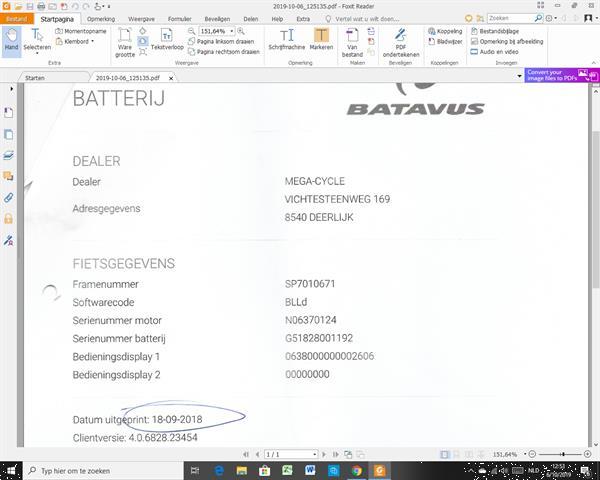Click the zoom in magnifier in ribbon
This screenshot has height=480, width=600.
pos(241,31)
